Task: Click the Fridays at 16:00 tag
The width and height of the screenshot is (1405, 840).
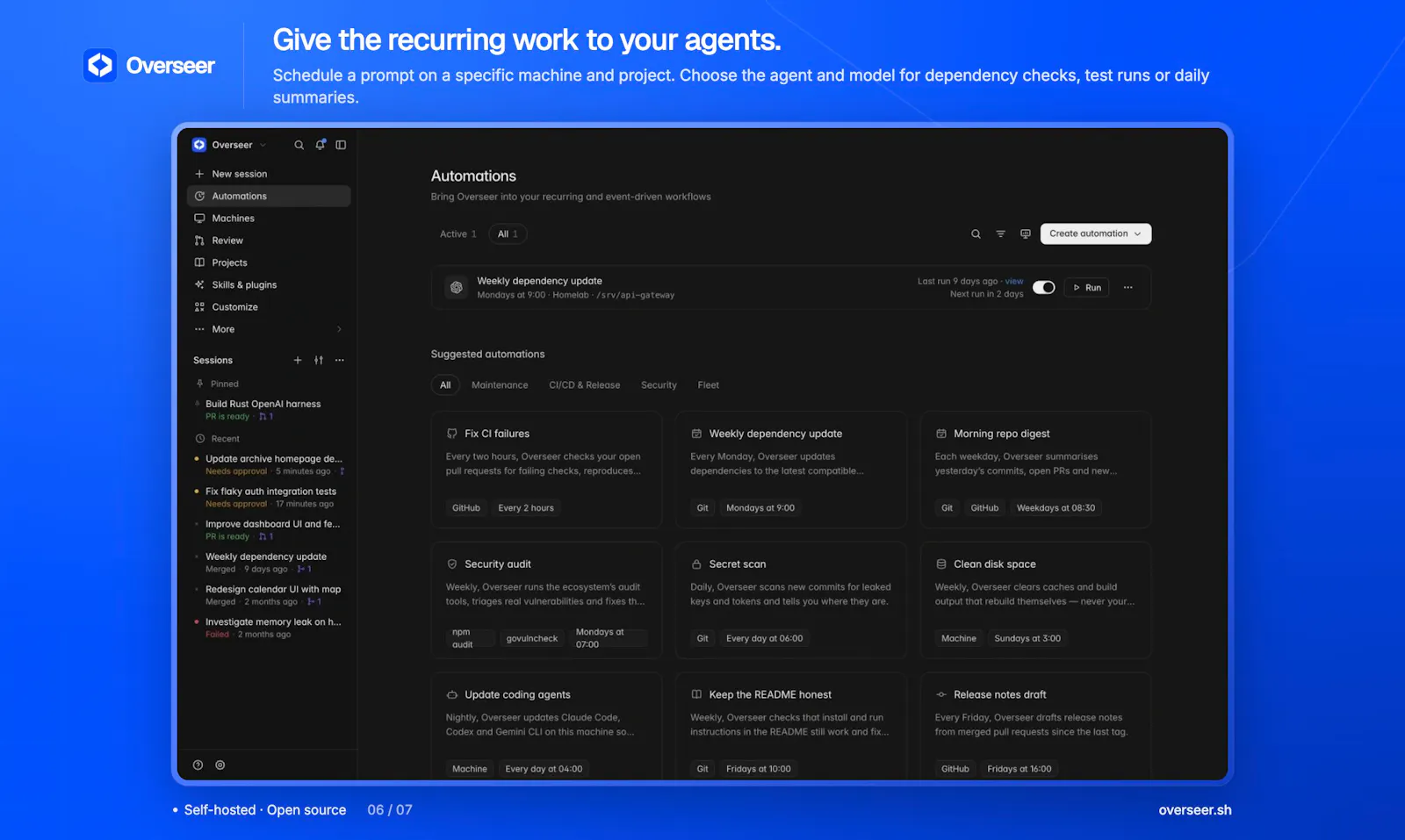Action: pyautogui.click(x=1019, y=769)
